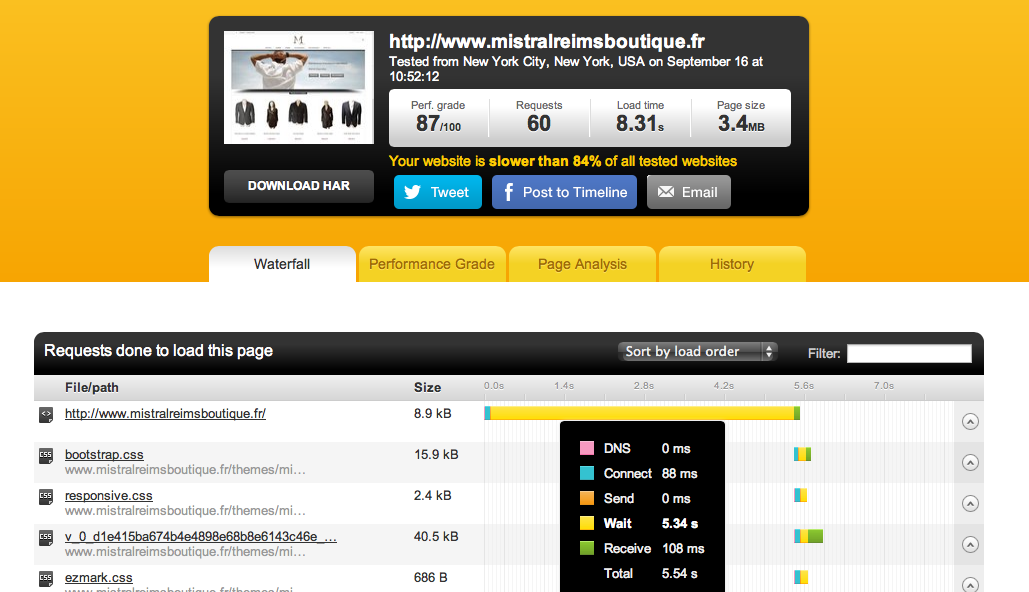Image resolution: width=1029 pixels, height=592 pixels.
Task: Click the Post to Timeline button
Action: (564, 192)
